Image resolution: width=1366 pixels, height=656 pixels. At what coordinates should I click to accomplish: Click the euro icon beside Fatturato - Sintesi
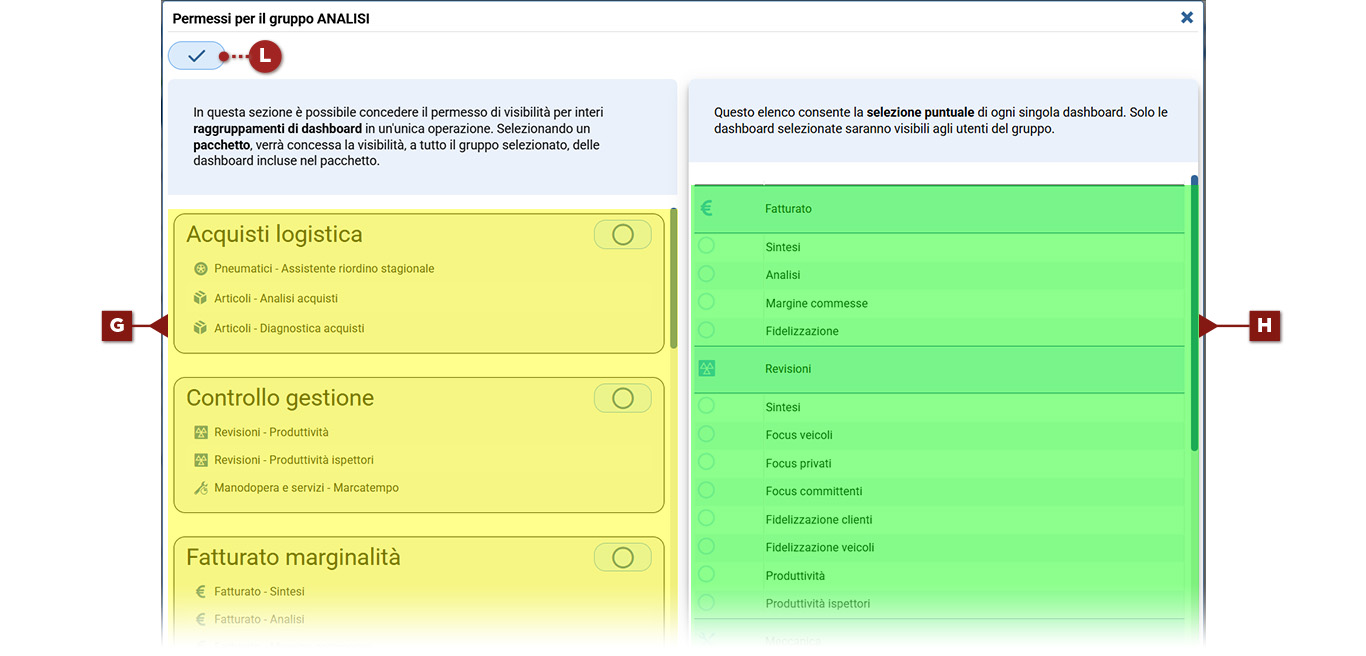tap(200, 591)
